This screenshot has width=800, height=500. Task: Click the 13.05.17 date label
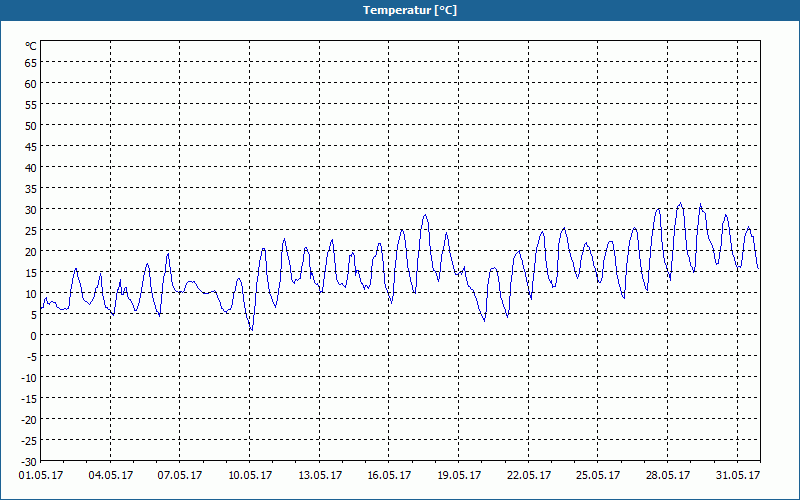320,476
